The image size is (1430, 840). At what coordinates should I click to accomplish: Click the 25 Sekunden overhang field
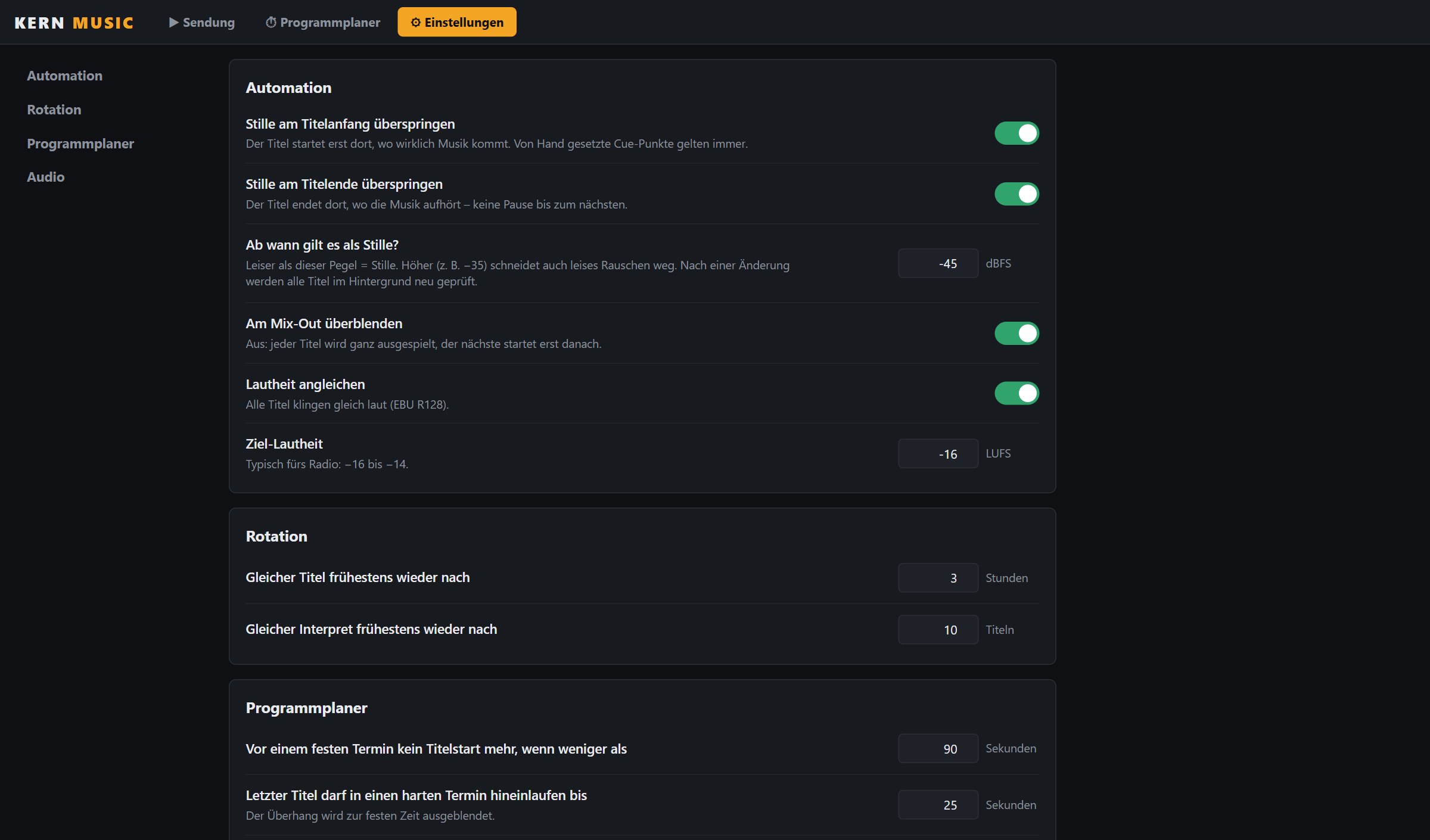point(938,805)
